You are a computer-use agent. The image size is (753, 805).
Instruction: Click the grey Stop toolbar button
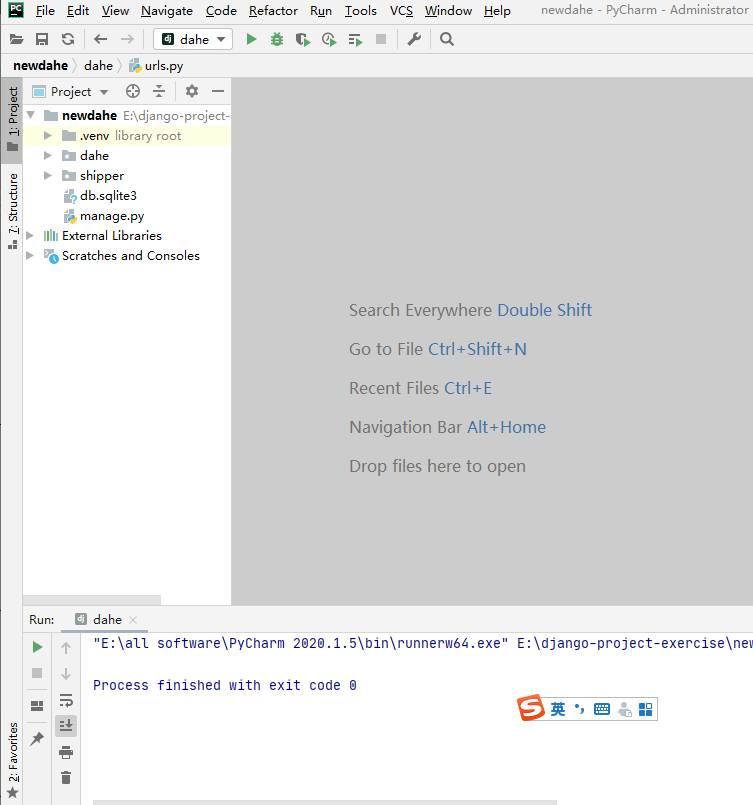[381, 40]
